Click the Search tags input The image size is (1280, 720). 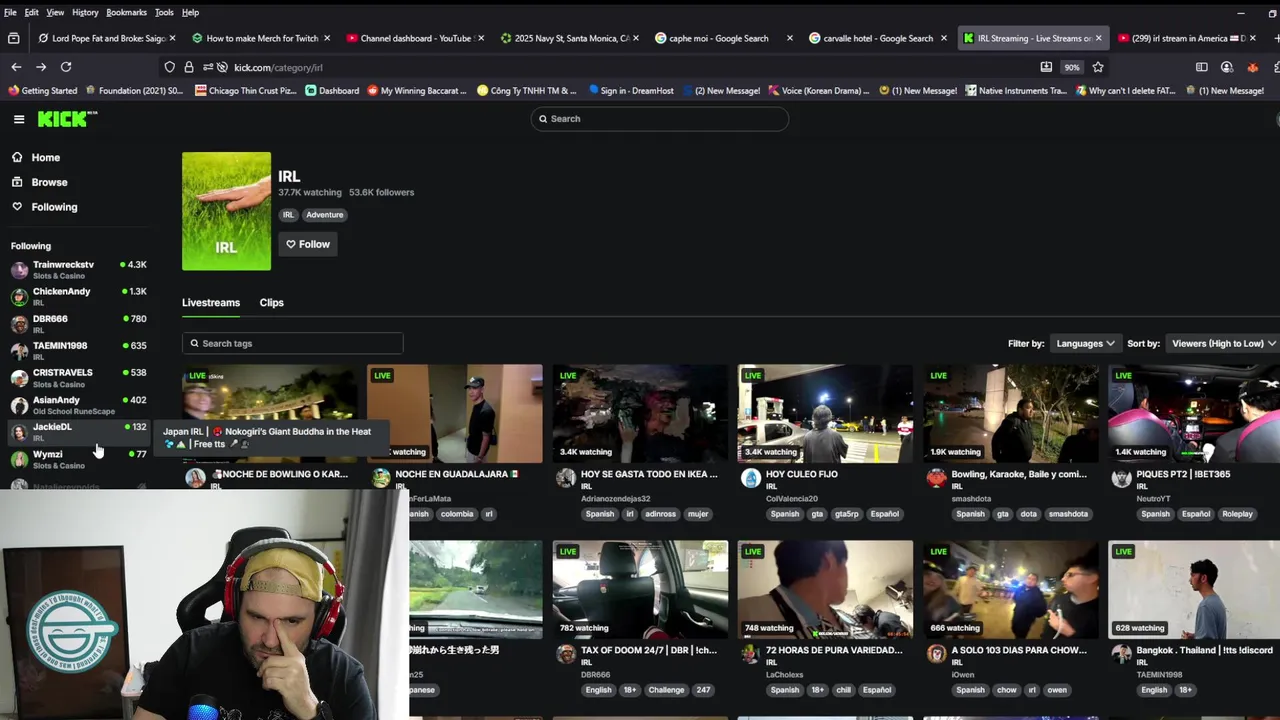292,343
